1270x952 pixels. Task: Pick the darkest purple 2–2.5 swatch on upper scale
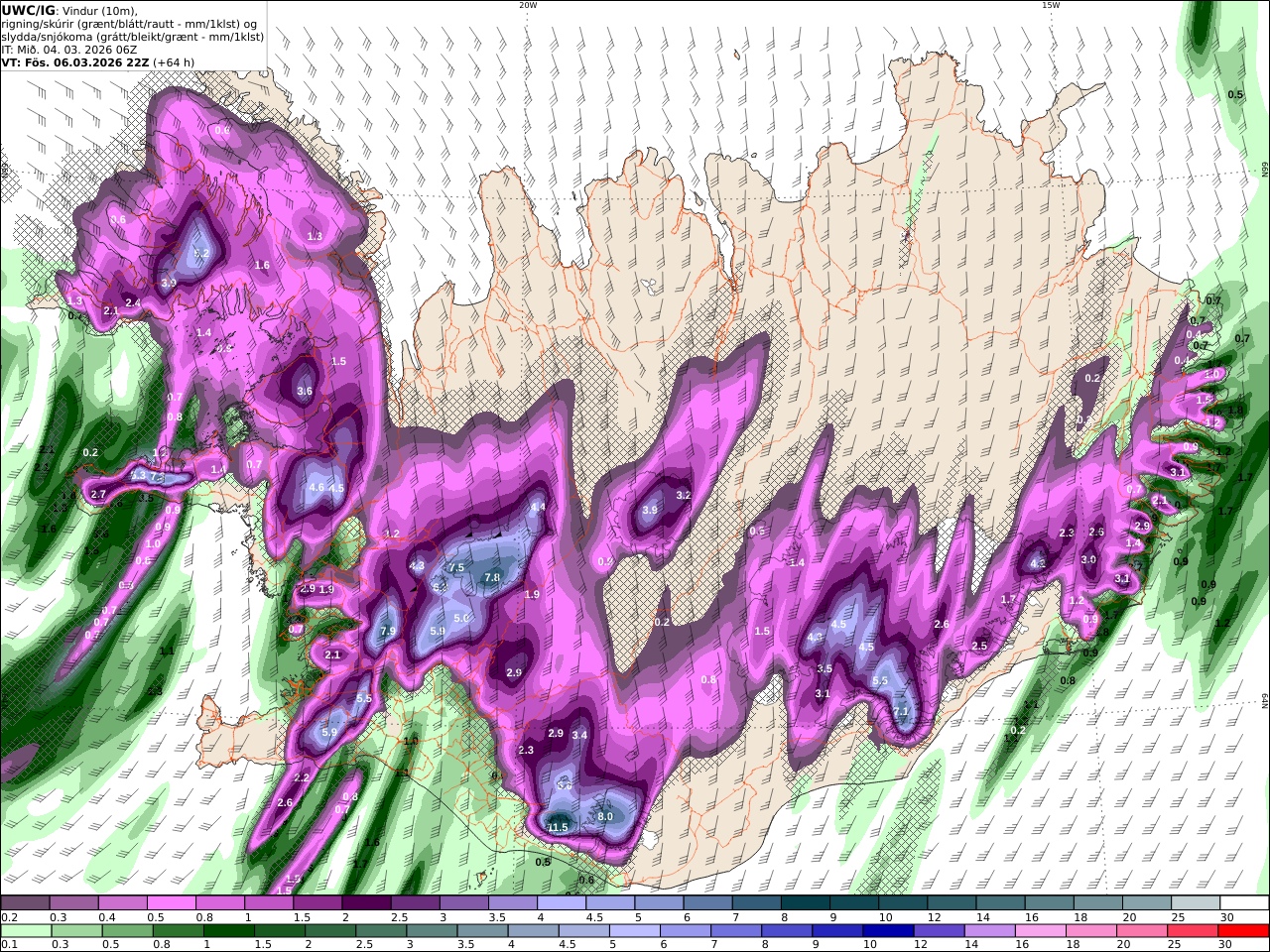tap(366, 903)
